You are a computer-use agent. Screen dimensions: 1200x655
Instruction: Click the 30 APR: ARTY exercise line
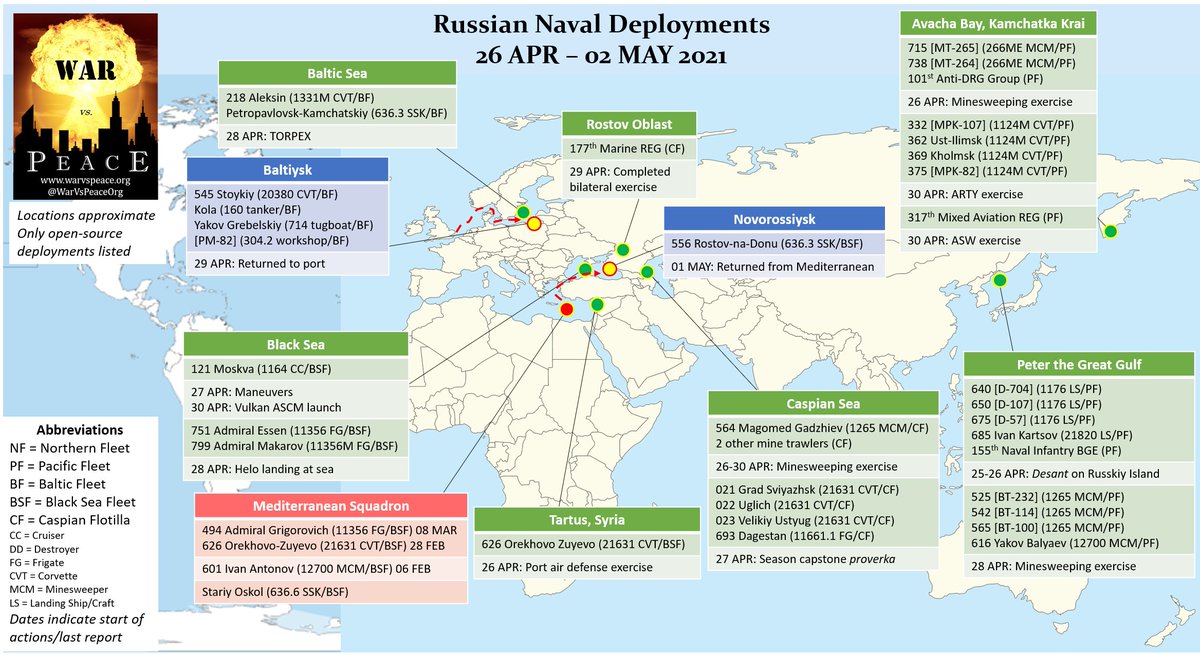(964, 193)
